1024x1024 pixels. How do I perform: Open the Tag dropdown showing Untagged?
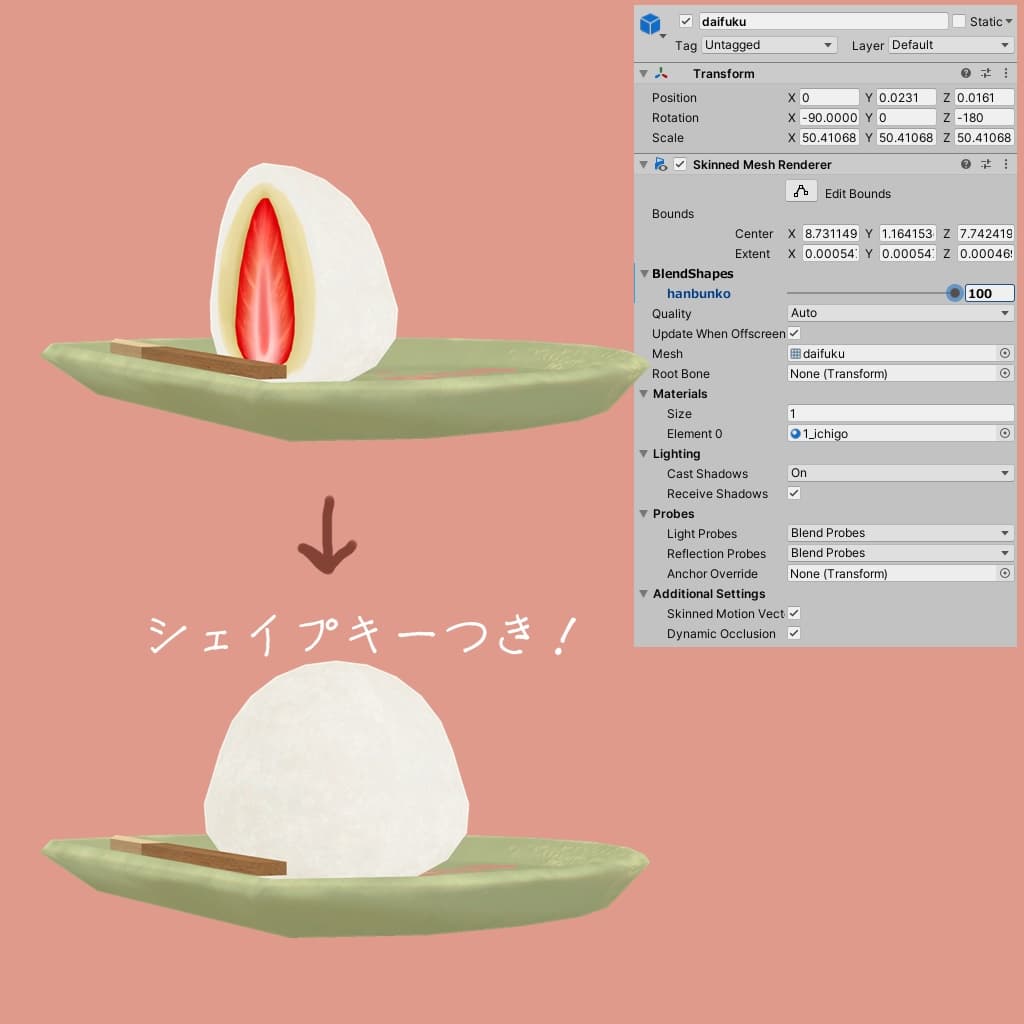(768, 45)
